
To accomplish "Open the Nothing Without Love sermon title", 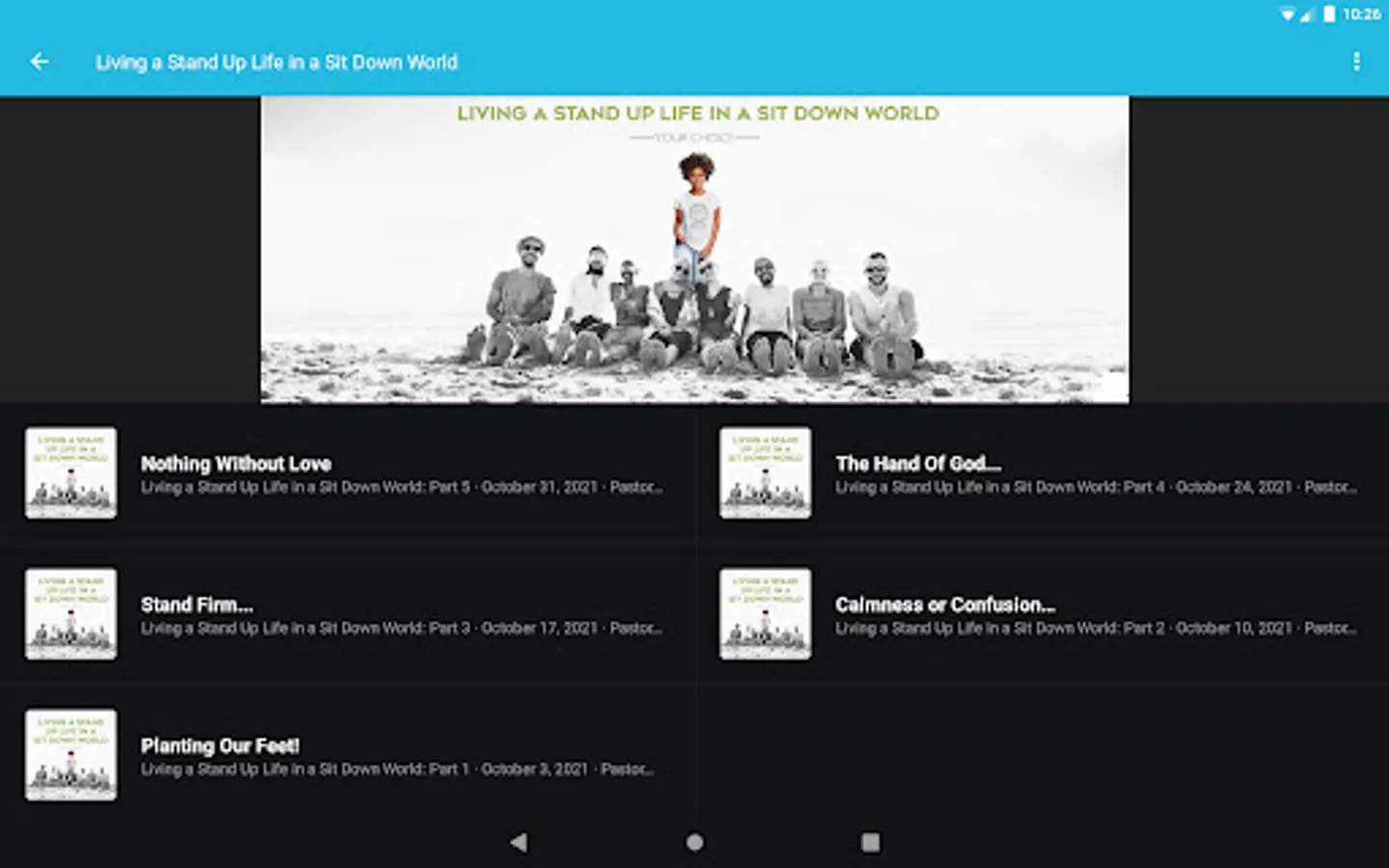I will pyautogui.click(x=236, y=464).
